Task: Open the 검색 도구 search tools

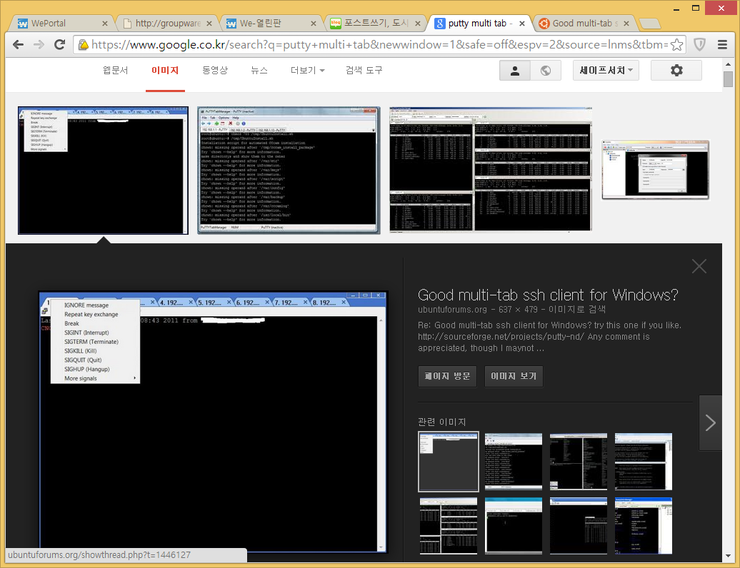Action: [x=364, y=70]
